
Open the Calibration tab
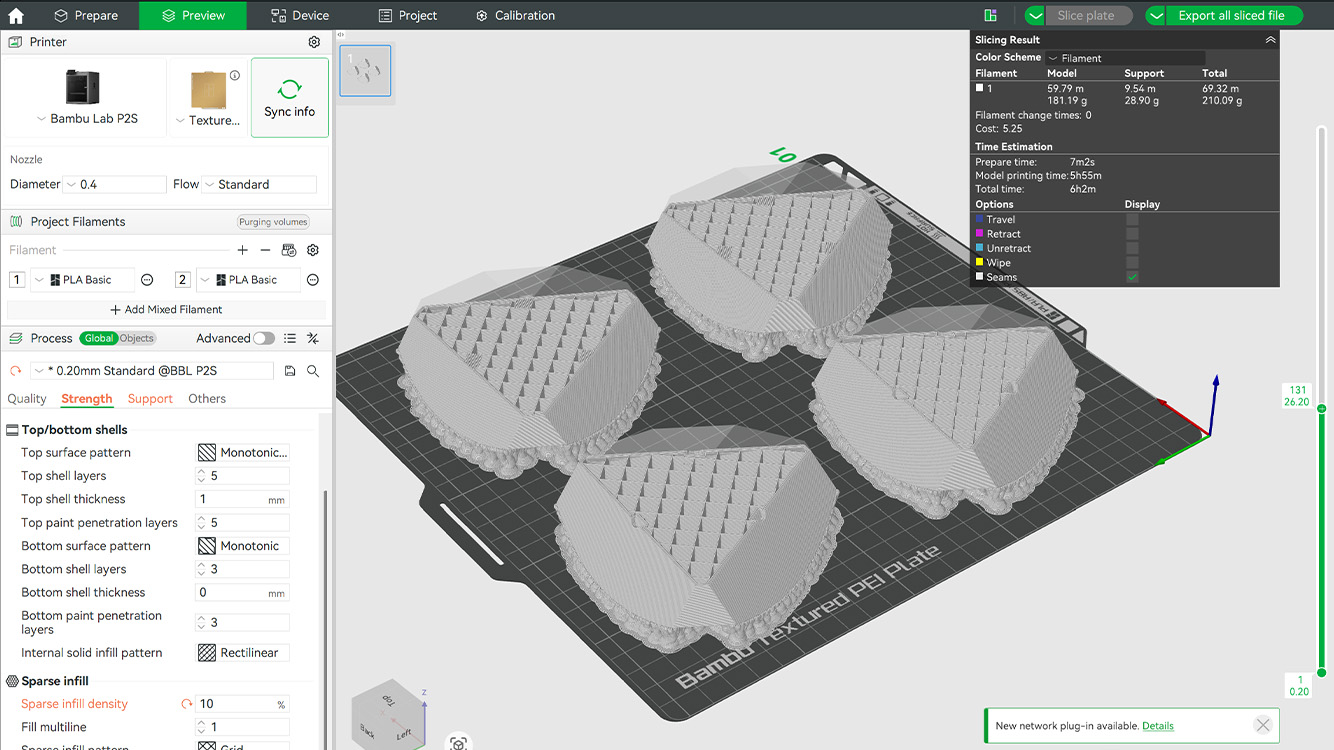(x=515, y=15)
